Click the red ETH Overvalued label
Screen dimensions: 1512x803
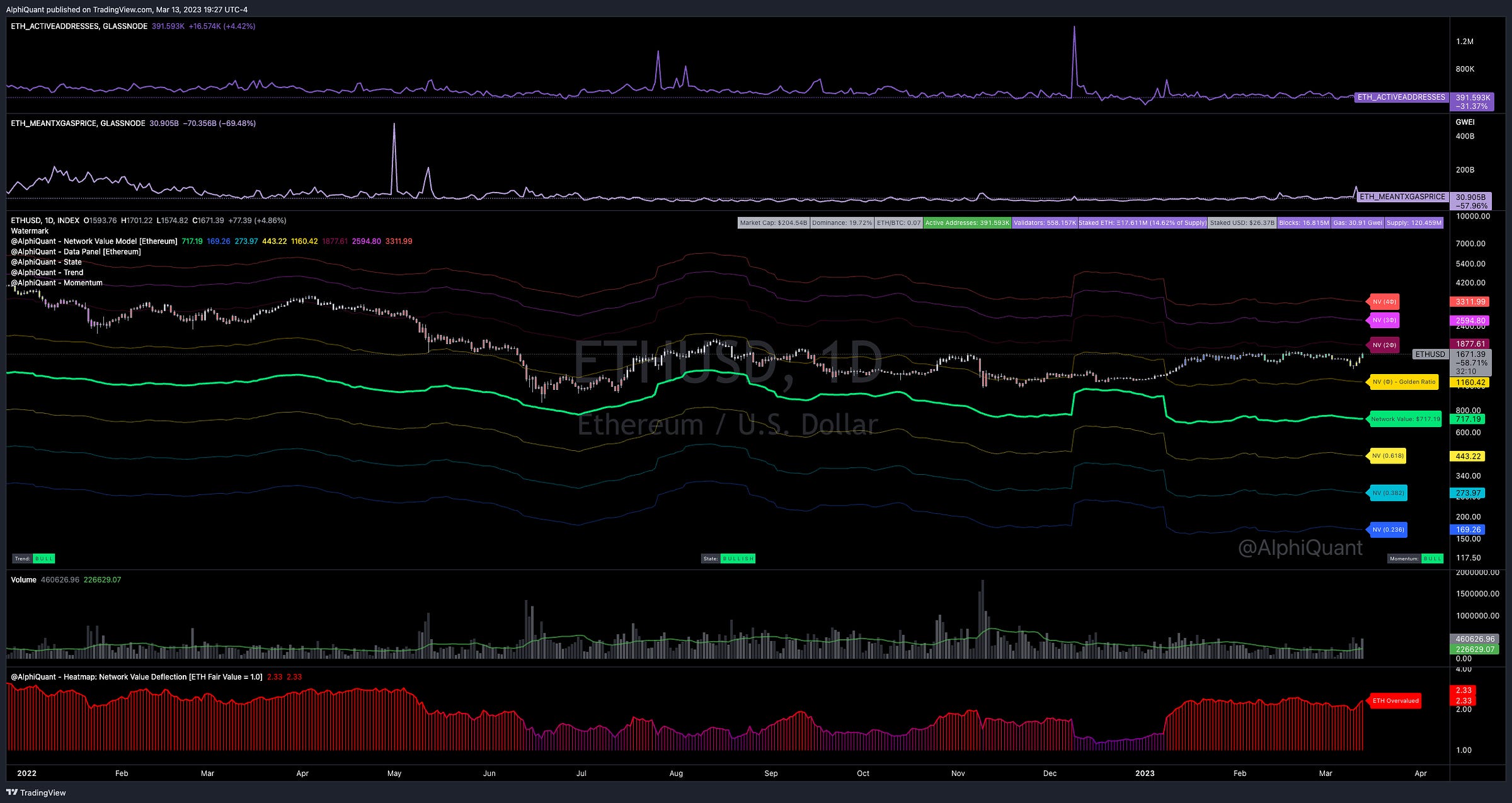(1395, 701)
